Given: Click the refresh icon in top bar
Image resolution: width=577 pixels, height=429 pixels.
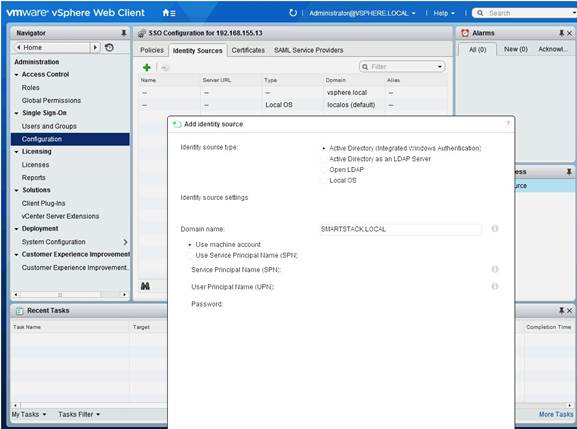Looking at the screenshot, I should pos(293,13).
